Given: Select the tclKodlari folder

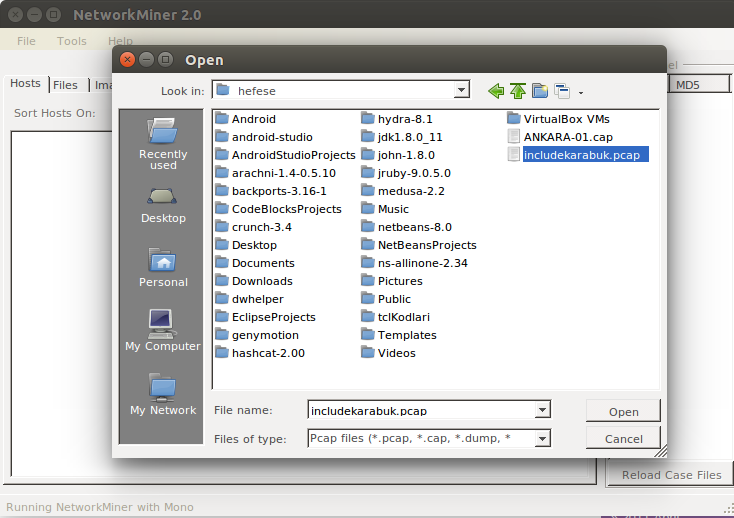Looking at the screenshot, I should pos(396,317).
